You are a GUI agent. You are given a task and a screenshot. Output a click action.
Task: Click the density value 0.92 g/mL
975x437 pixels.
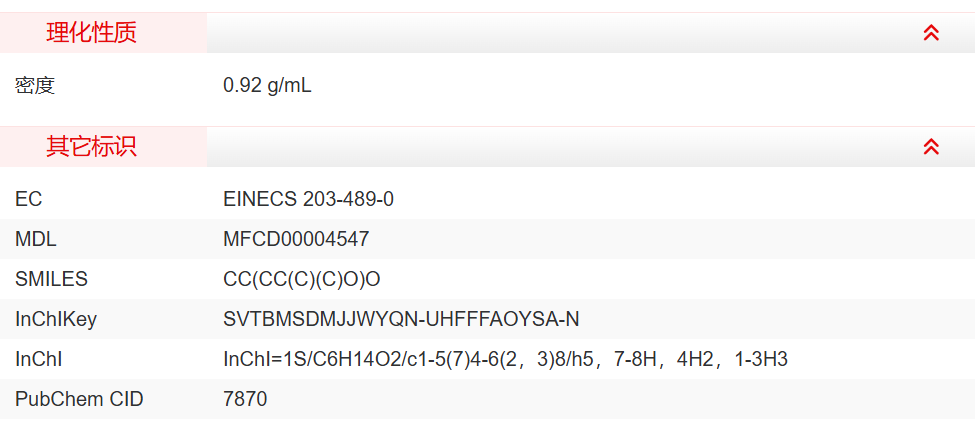tap(267, 86)
